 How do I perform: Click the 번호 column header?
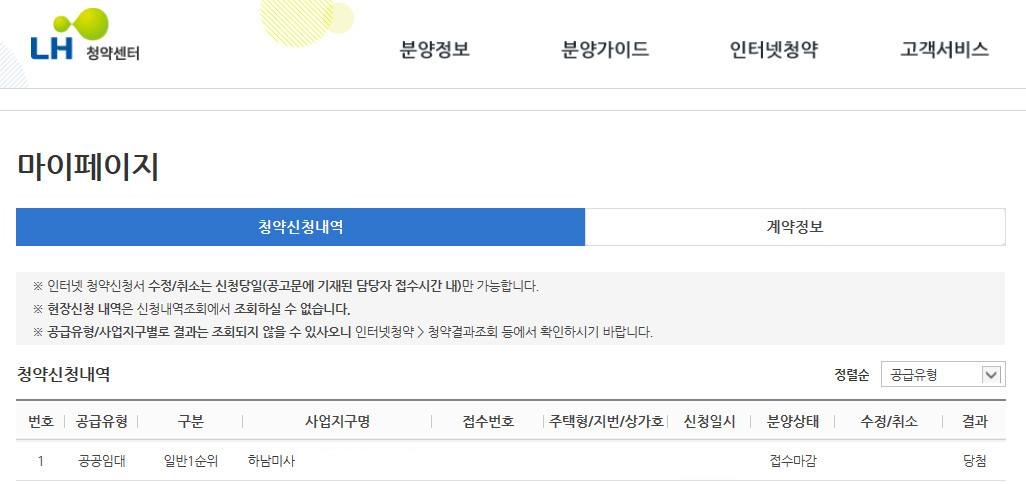(41, 422)
